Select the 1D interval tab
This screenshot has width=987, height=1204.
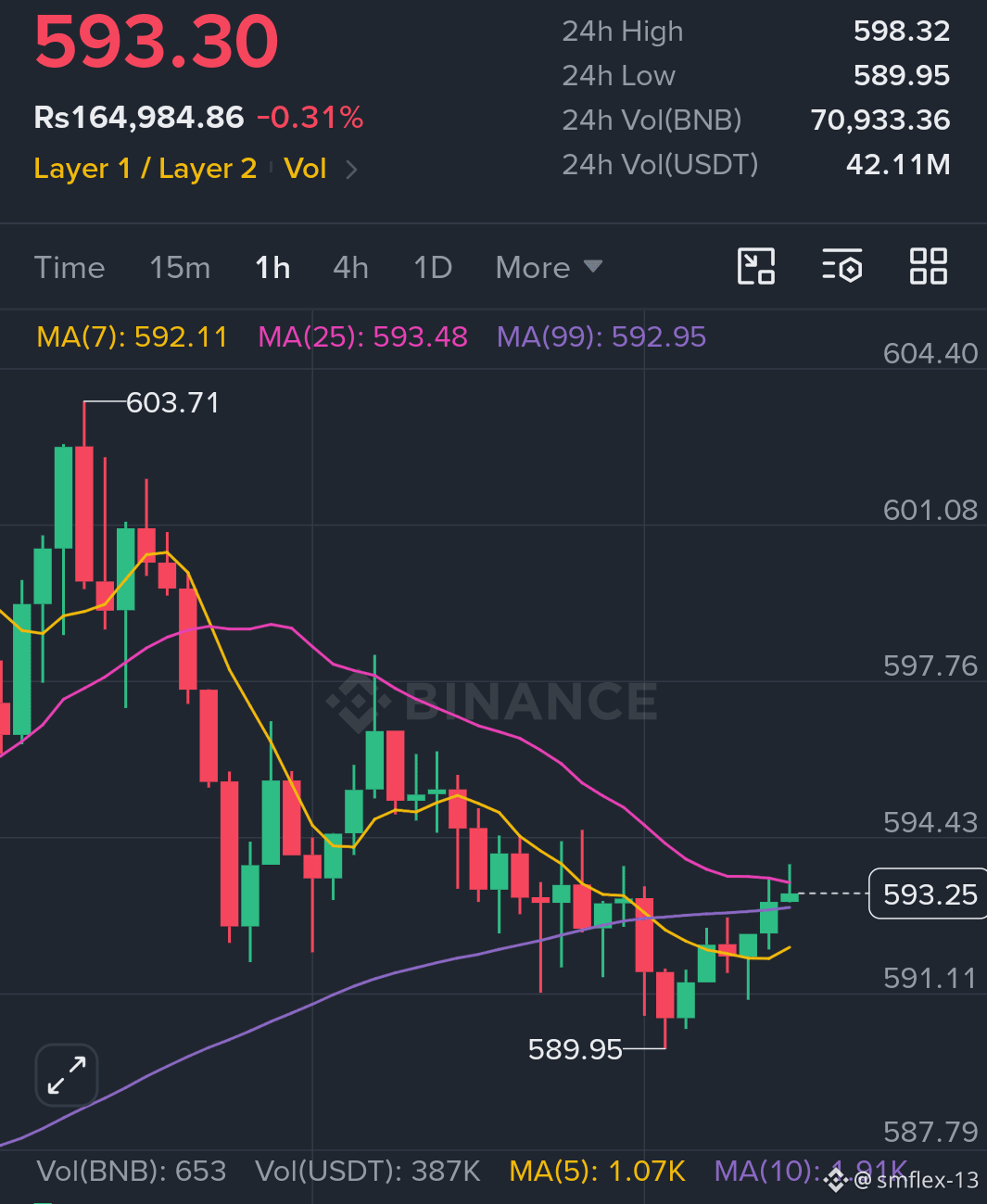(433, 268)
